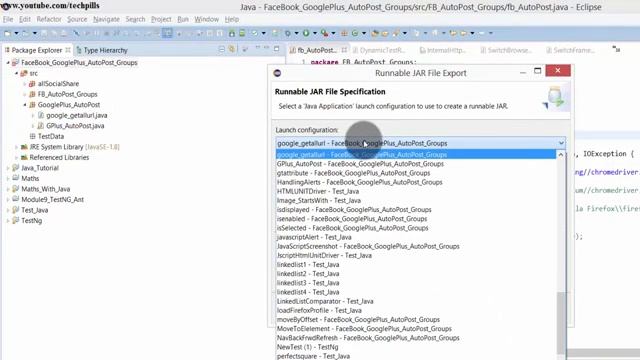This screenshot has height=360, width=640.
Task: Click the list scrollbar up arrow
Action: click(561, 155)
